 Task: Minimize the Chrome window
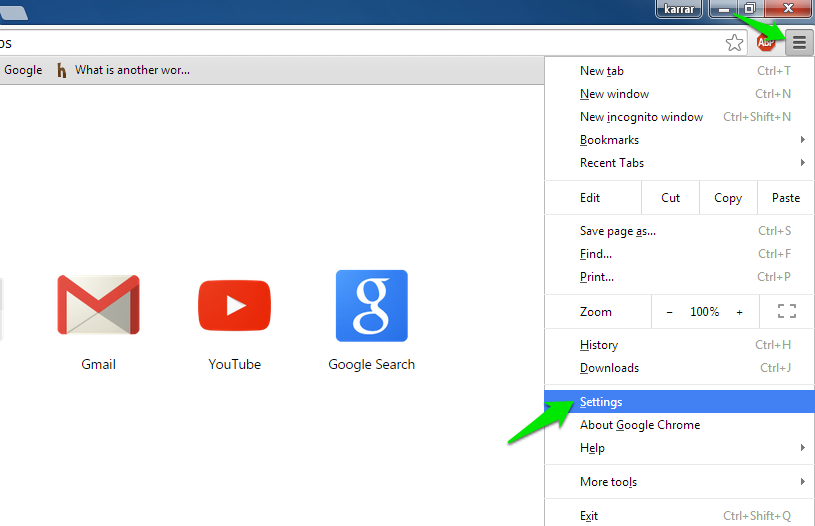tap(724, 9)
